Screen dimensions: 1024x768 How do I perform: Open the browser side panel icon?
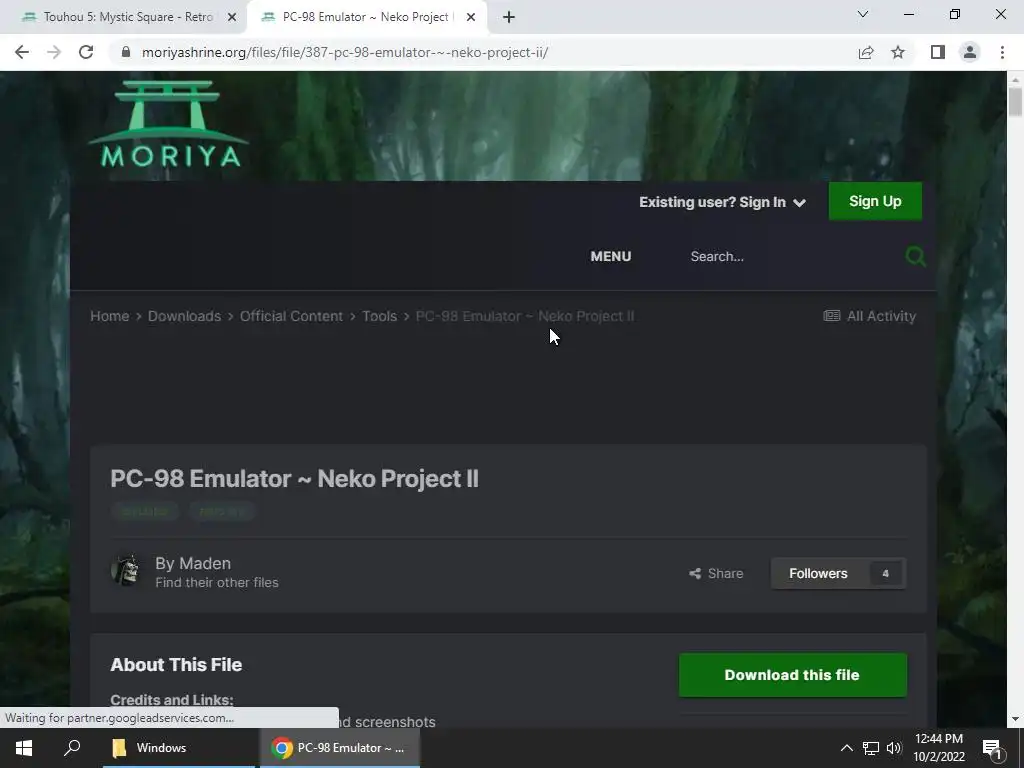tap(938, 52)
